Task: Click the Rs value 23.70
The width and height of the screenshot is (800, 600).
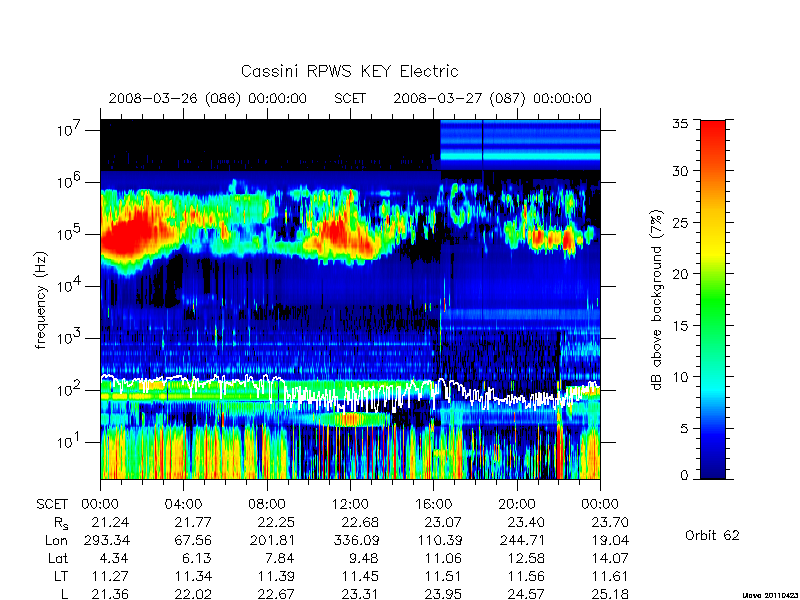Action: click(x=610, y=522)
